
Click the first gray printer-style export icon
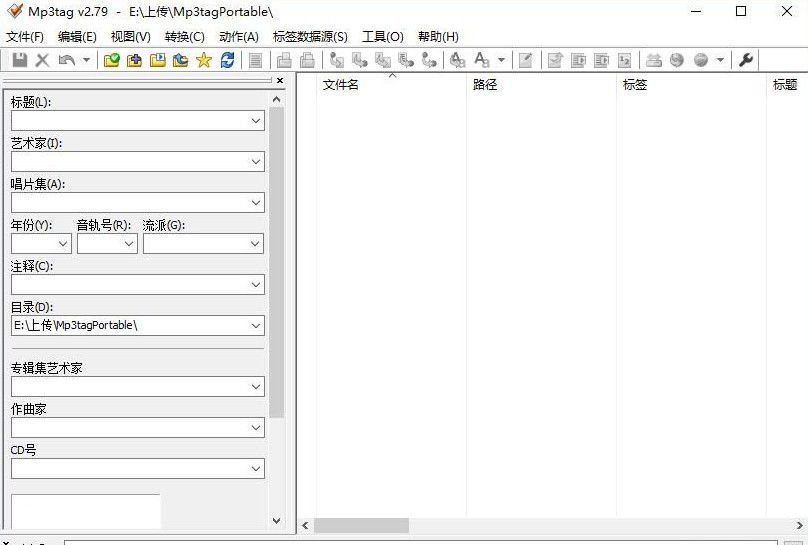[284, 60]
